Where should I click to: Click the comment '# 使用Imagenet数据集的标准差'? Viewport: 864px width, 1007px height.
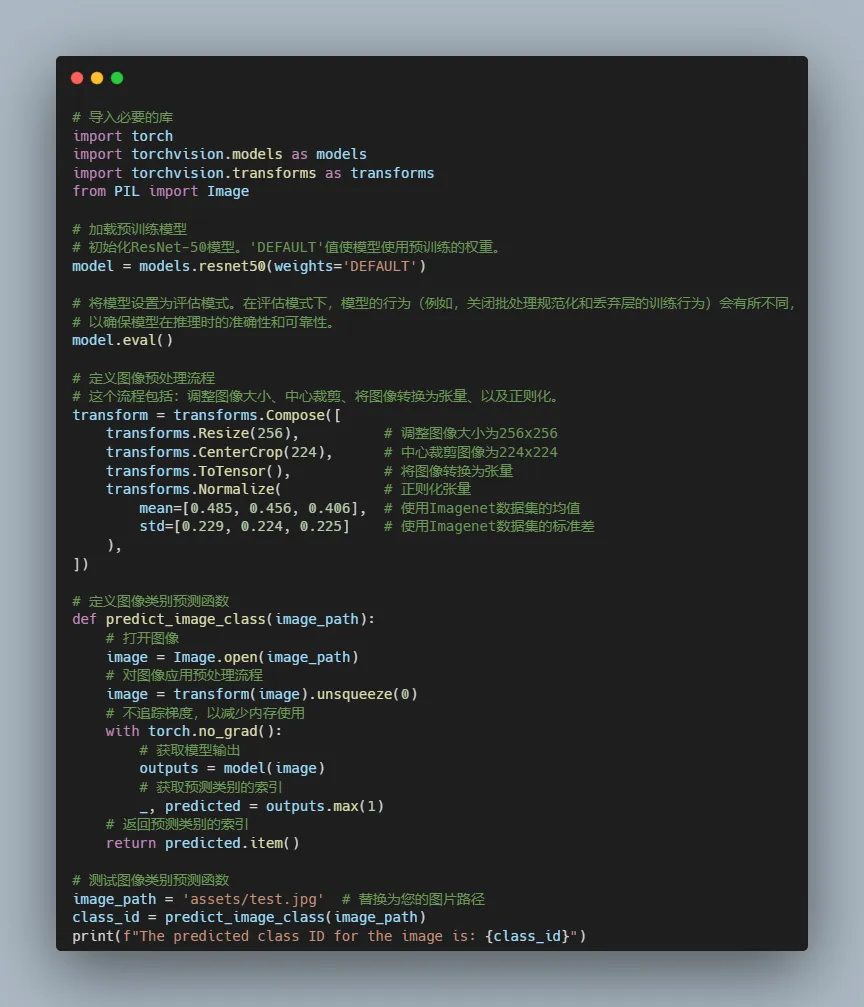(x=489, y=527)
